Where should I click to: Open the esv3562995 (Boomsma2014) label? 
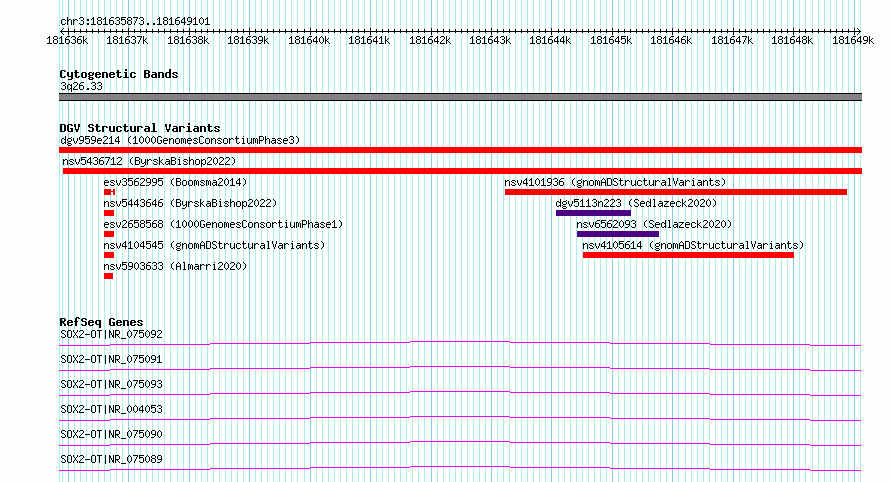[x=175, y=182]
